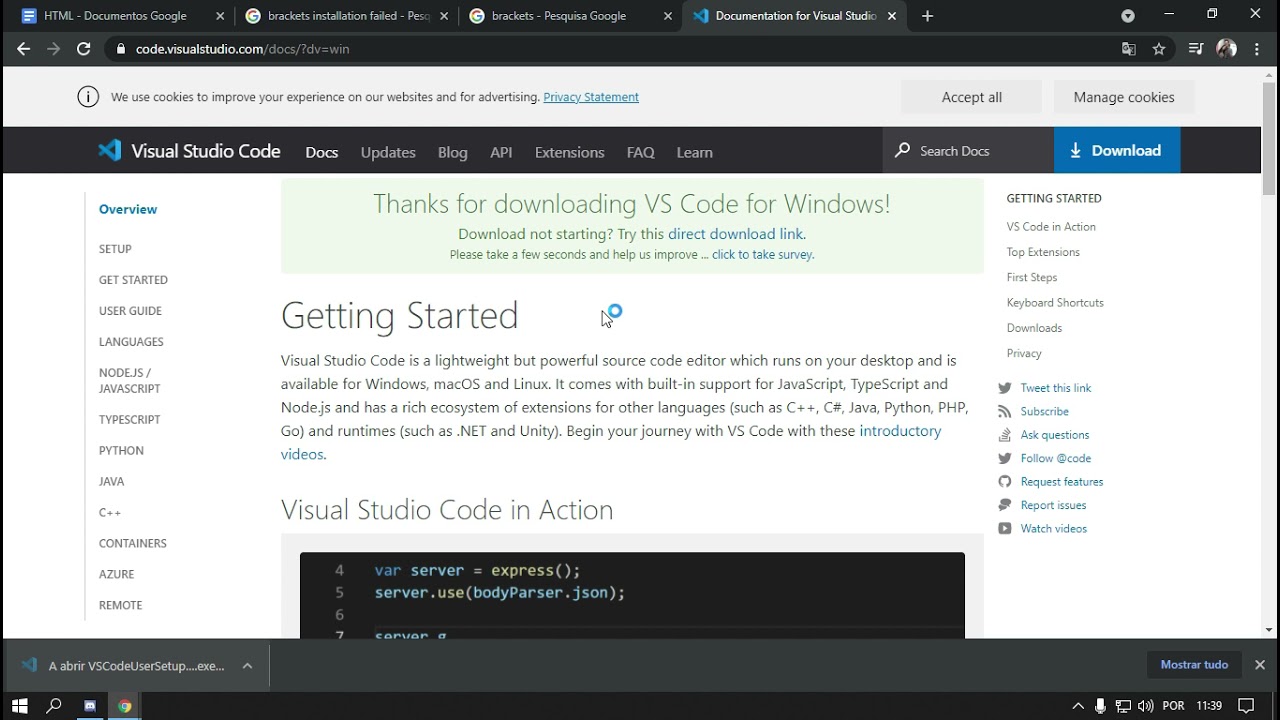Click Mostrar tudo in downloads bar
1280x720 pixels.
(x=1194, y=665)
